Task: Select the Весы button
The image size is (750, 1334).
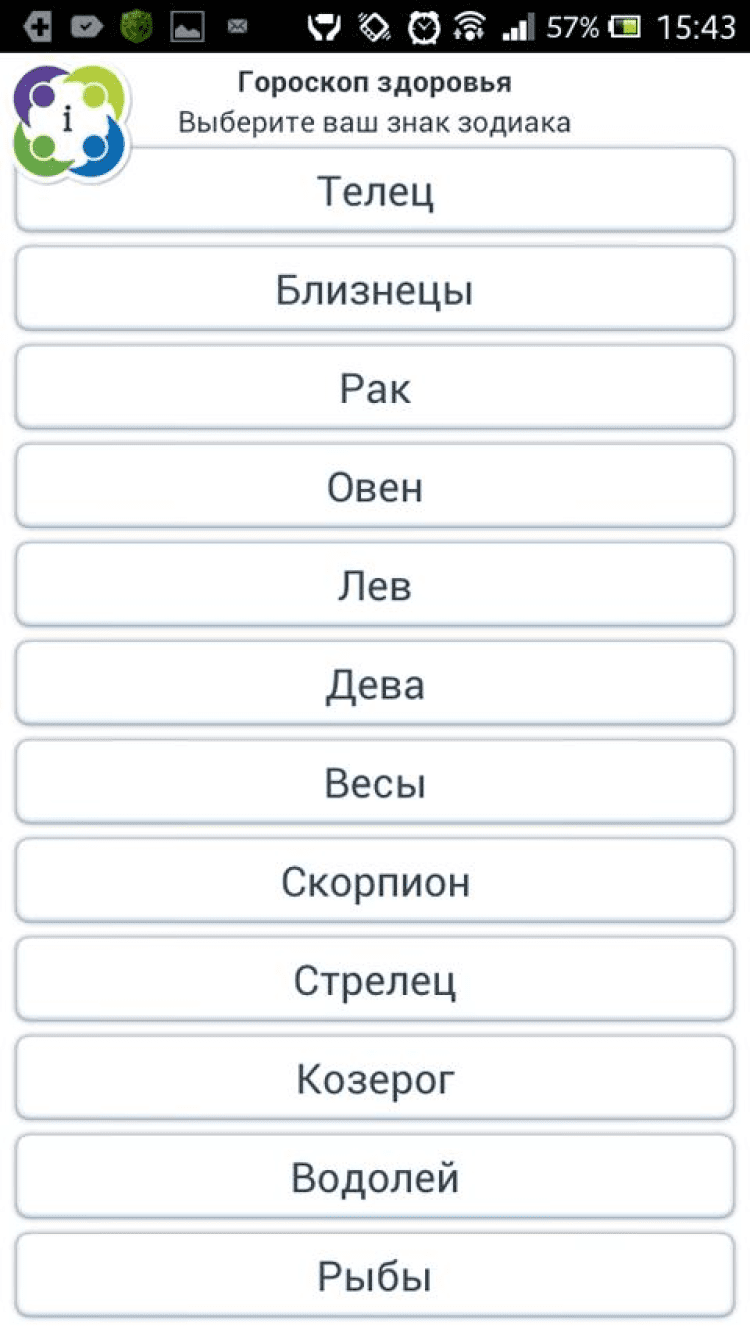Action: click(x=375, y=783)
